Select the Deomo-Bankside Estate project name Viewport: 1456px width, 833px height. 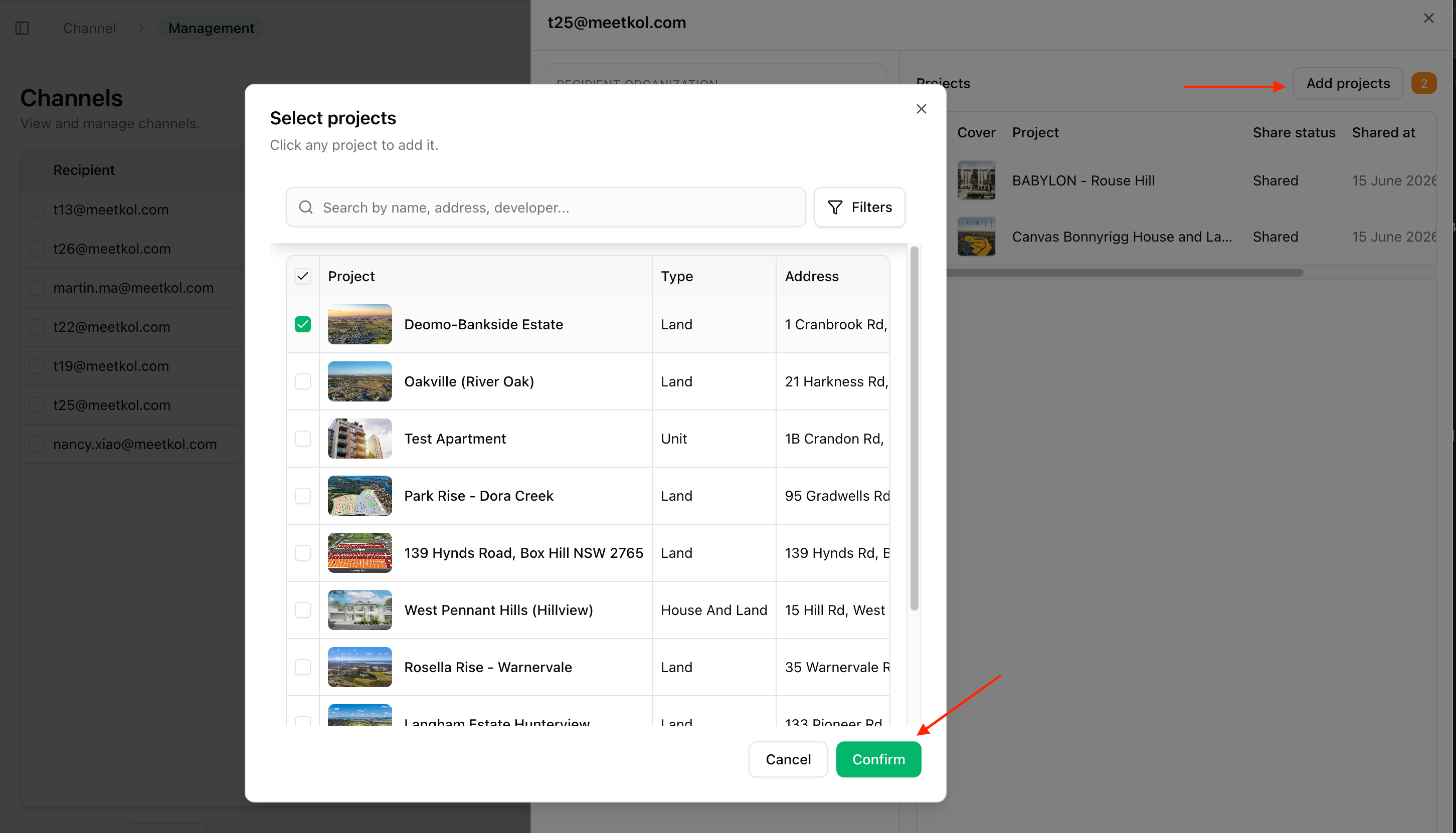484,324
